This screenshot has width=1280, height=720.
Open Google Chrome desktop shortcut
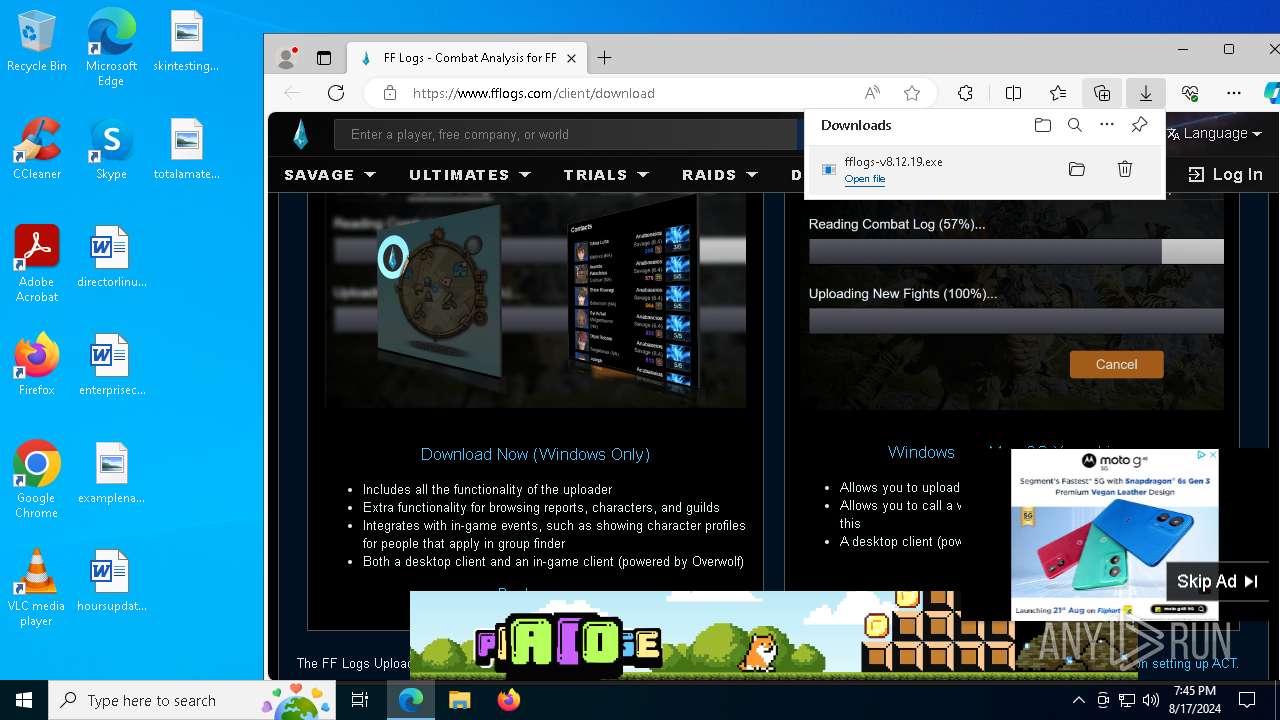[37, 480]
